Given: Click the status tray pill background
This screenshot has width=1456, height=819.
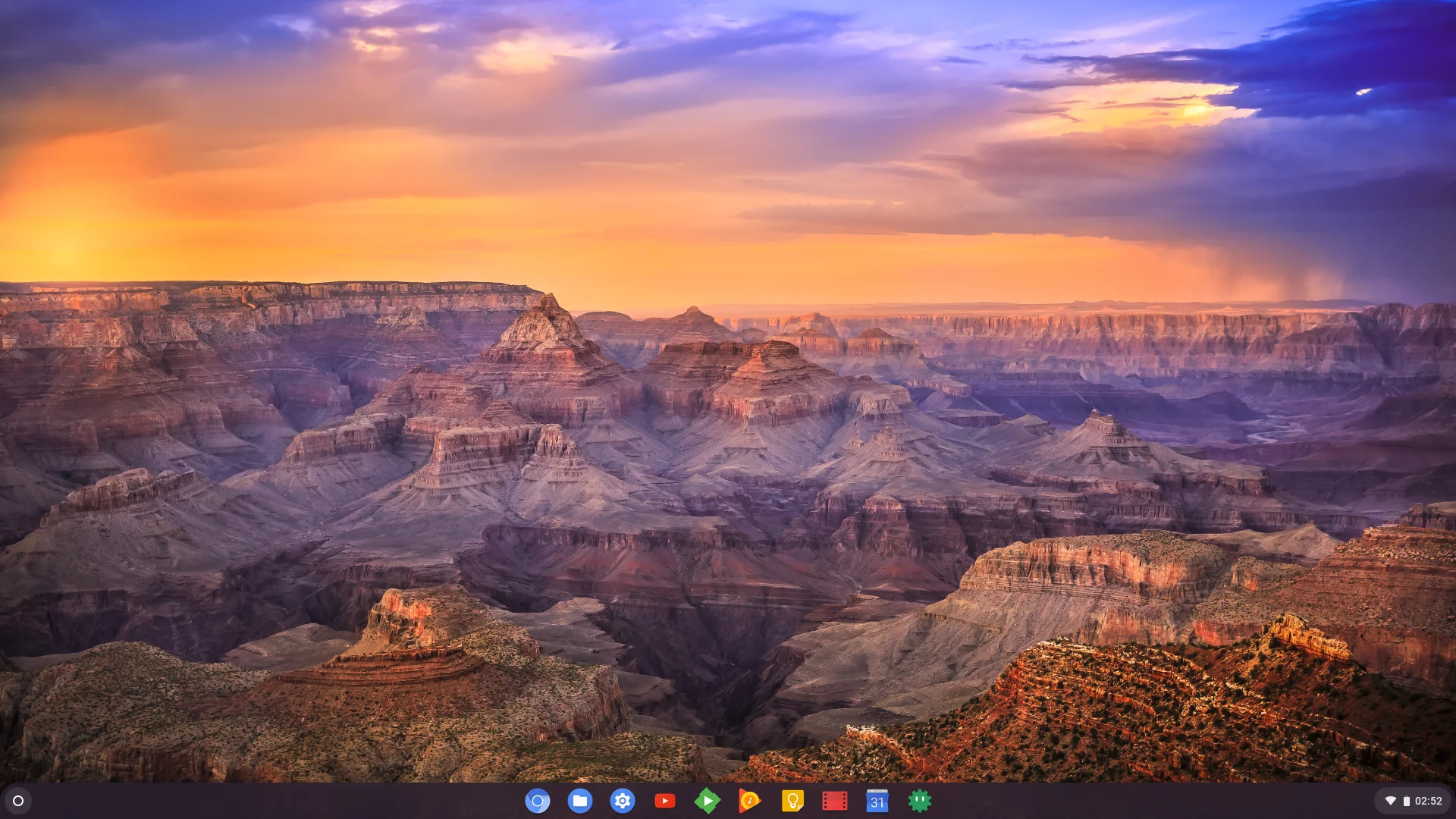Looking at the screenshot, I should tap(1413, 801).
